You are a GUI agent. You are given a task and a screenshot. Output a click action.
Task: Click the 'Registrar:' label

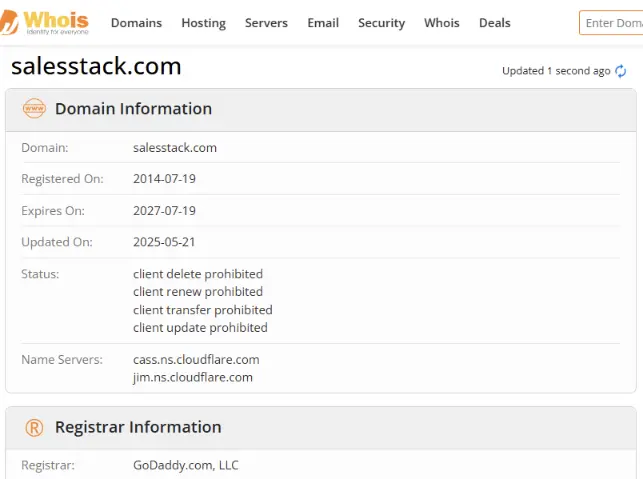(48, 465)
